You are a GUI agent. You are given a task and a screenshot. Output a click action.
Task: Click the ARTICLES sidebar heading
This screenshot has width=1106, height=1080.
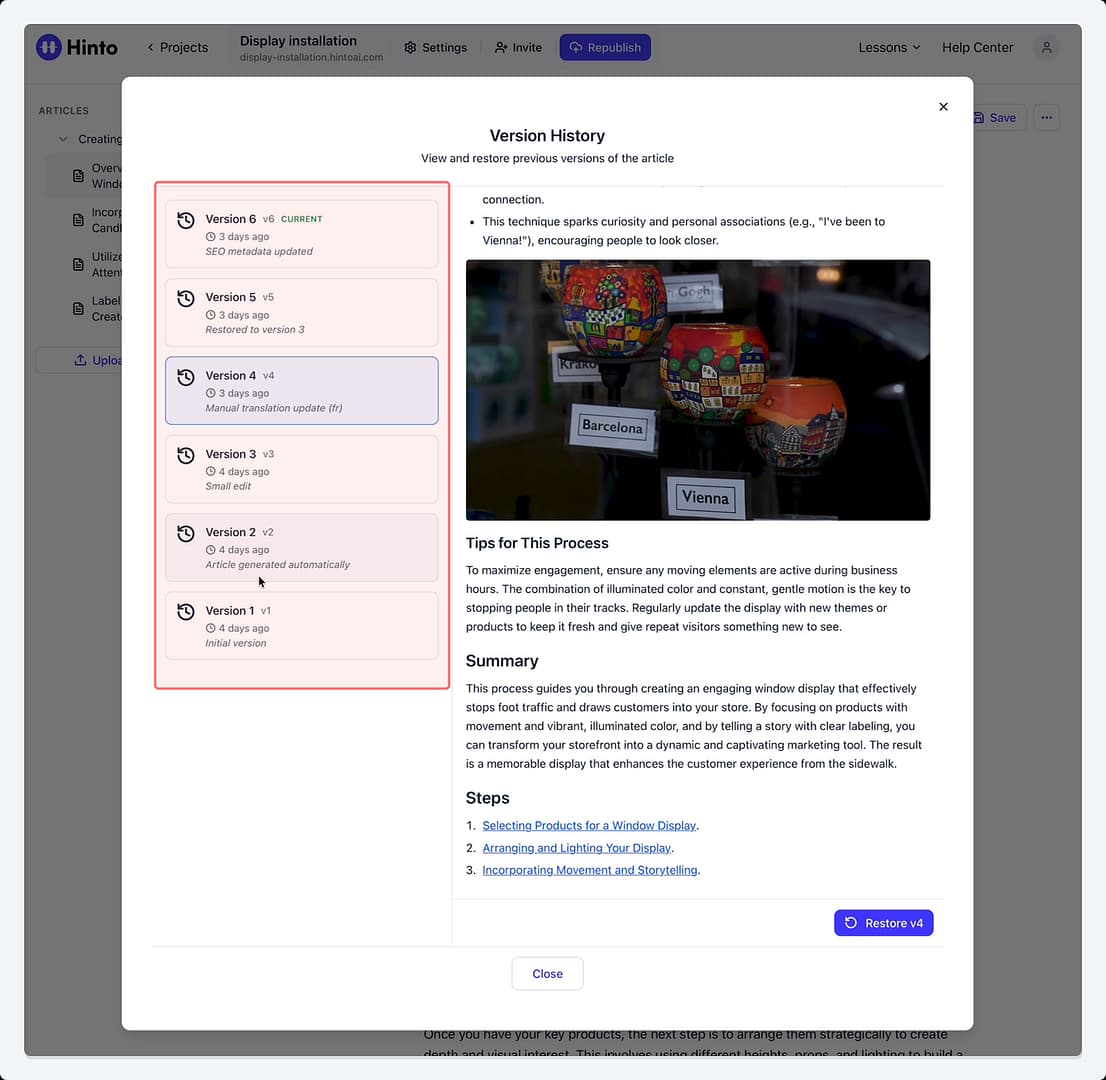[63, 111]
